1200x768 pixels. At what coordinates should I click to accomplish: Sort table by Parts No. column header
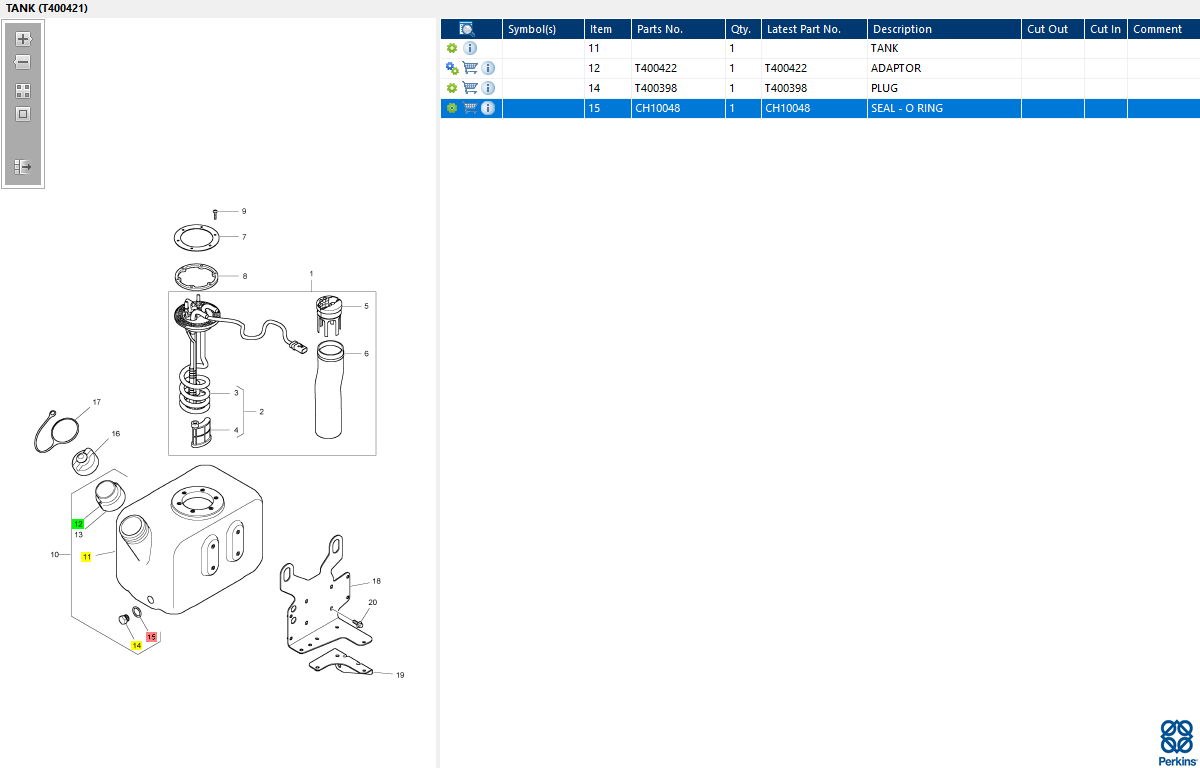pyautogui.click(x=678, y=29)
